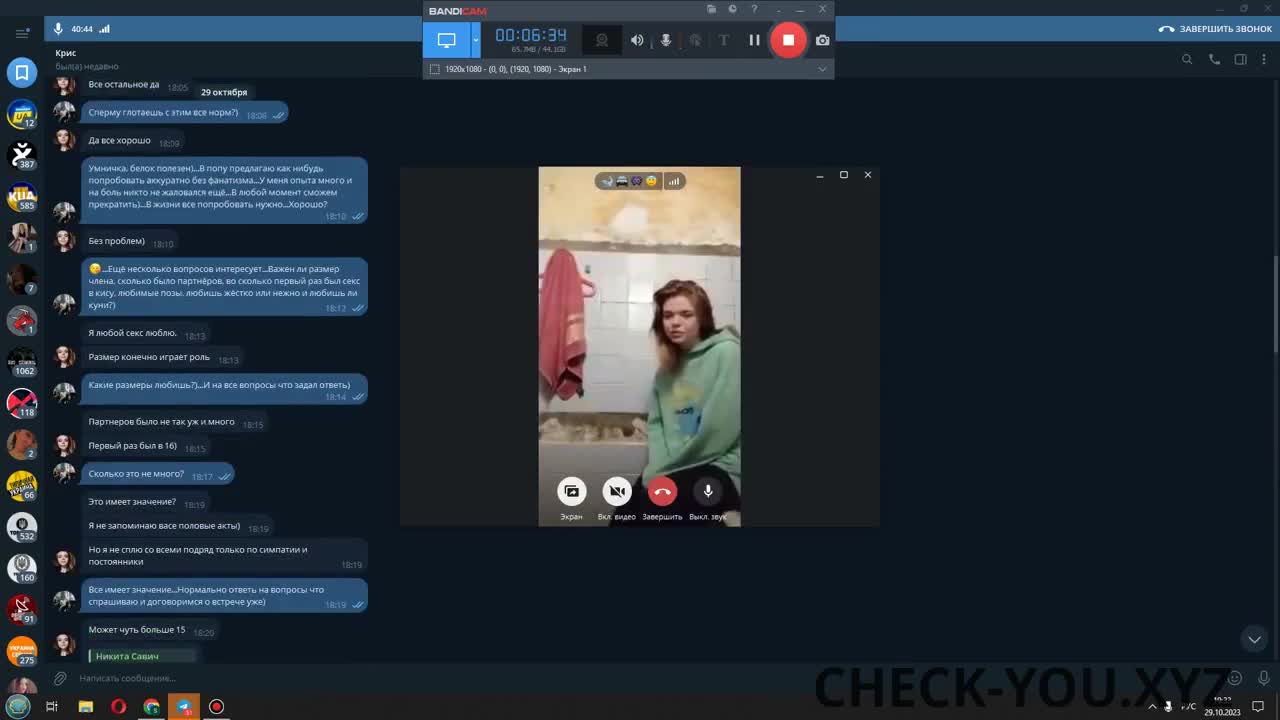Toggle the Bandicam microphone button
The width and height of the screenshot is (1280, 720).
pos(666,40)
